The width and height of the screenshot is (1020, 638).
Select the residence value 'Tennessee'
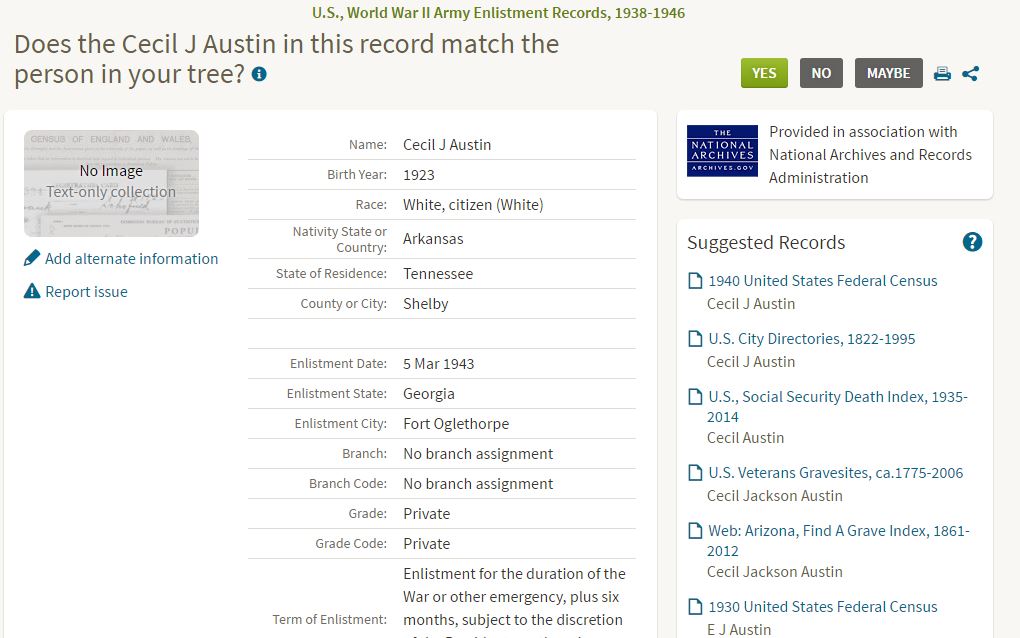pos(438,274)
